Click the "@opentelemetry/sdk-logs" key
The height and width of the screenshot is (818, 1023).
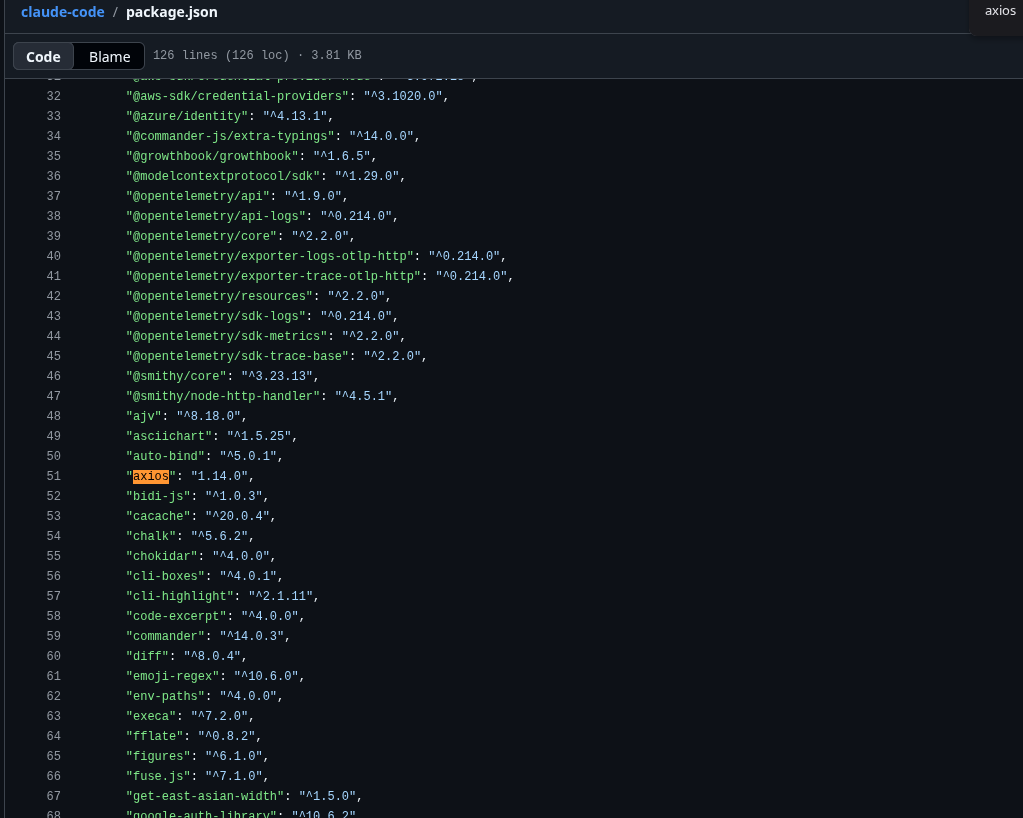pos(216,316)
